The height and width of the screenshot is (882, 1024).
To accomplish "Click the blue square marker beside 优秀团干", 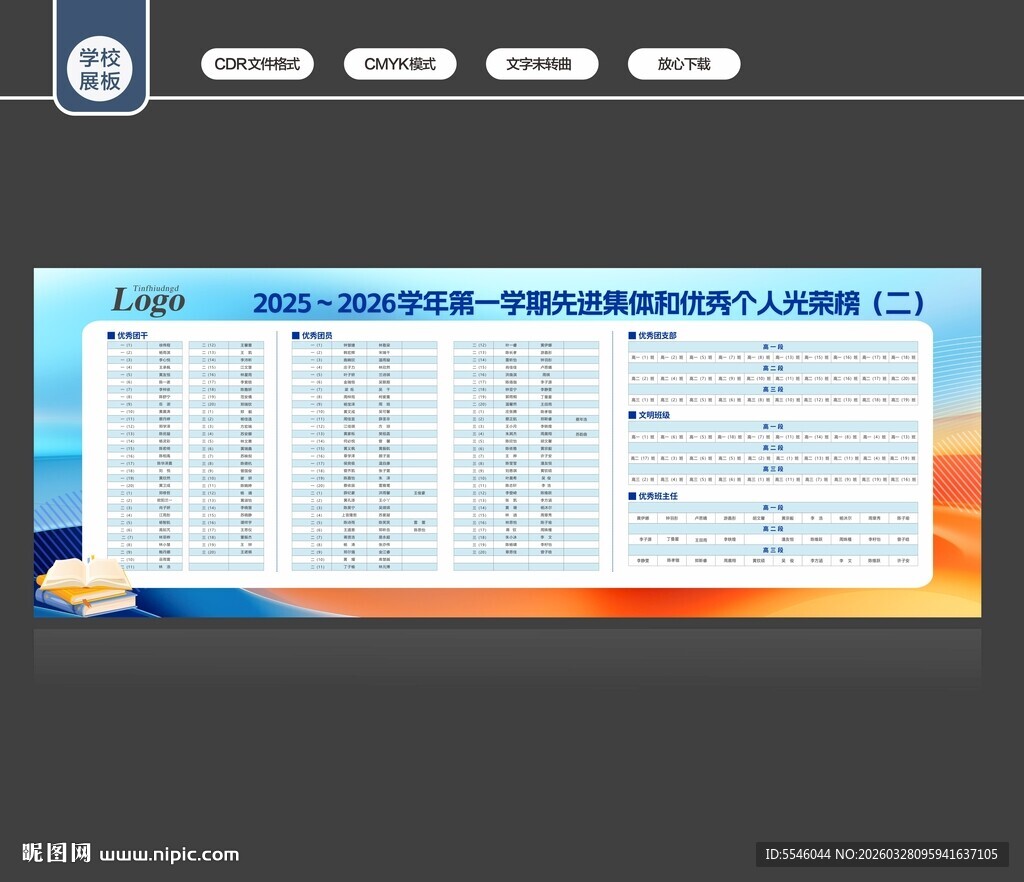I will (112, 335).
